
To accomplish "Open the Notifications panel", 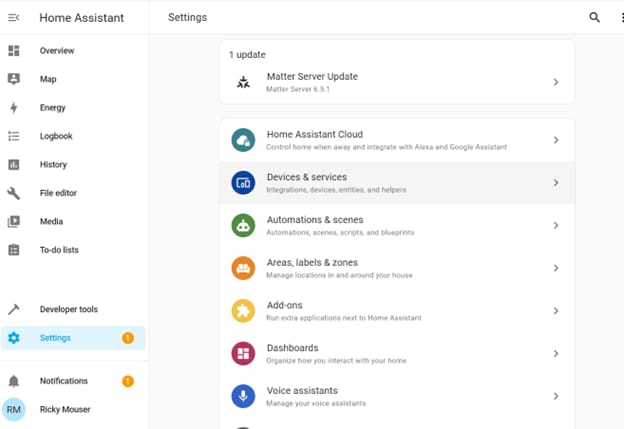I will (73, 381).
